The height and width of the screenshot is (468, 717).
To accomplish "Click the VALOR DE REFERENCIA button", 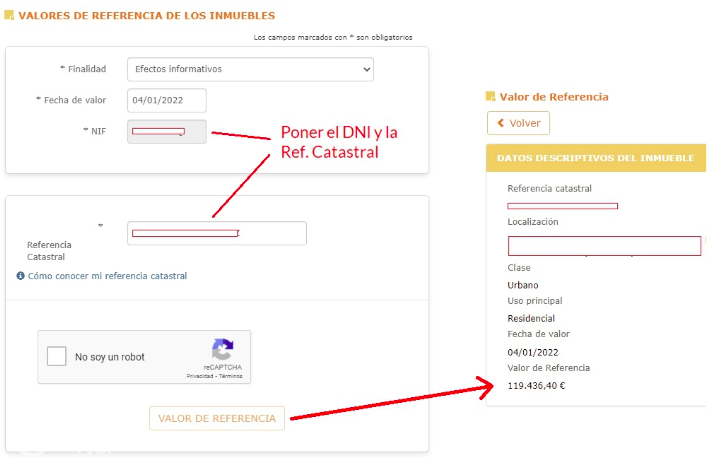I will [x=217, y=418].
